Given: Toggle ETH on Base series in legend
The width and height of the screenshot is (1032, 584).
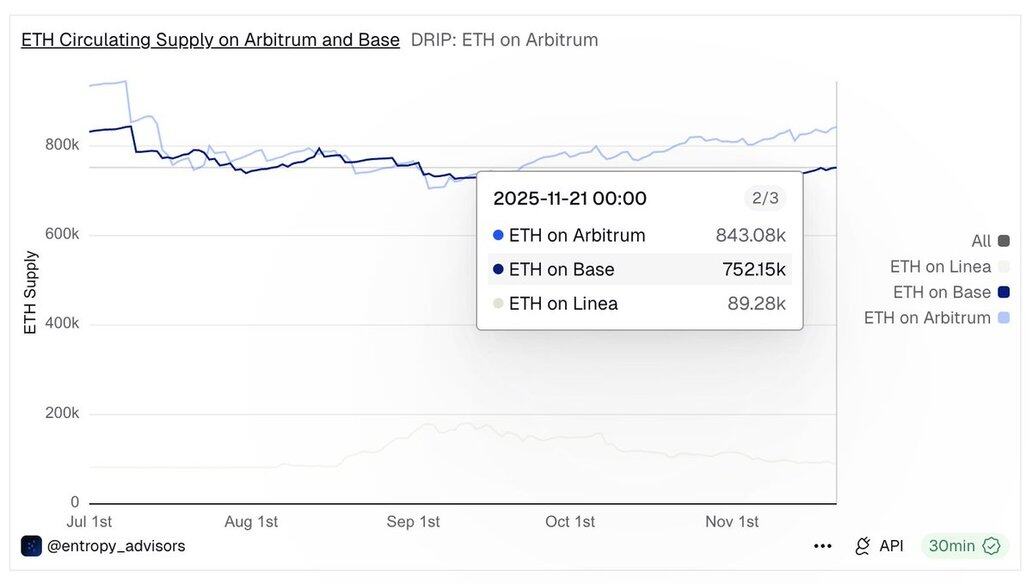Looking at the screenshot, I should 941,292.
